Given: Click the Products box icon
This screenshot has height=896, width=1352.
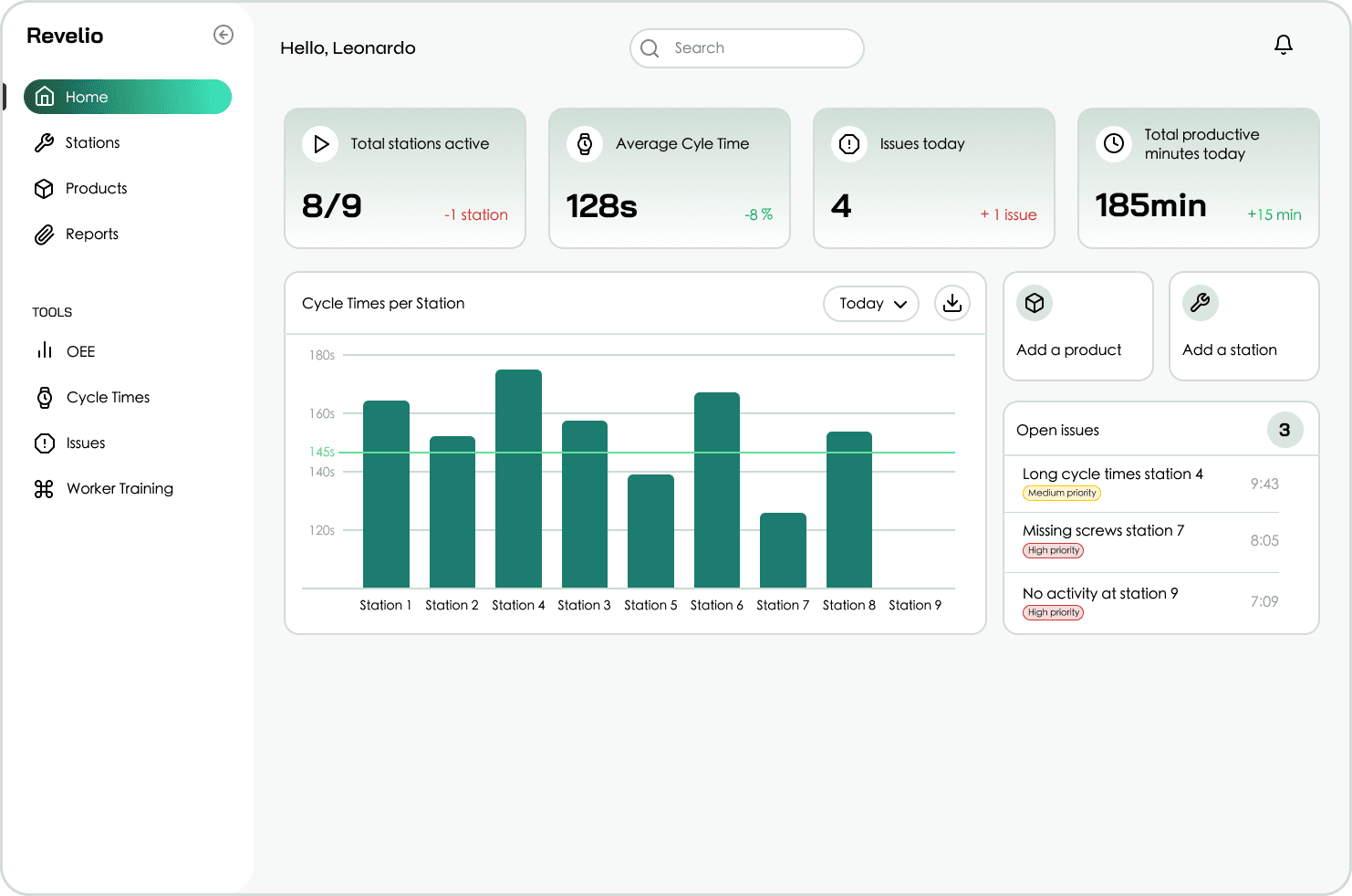Looking at the screenshot, I should [44, 188].
